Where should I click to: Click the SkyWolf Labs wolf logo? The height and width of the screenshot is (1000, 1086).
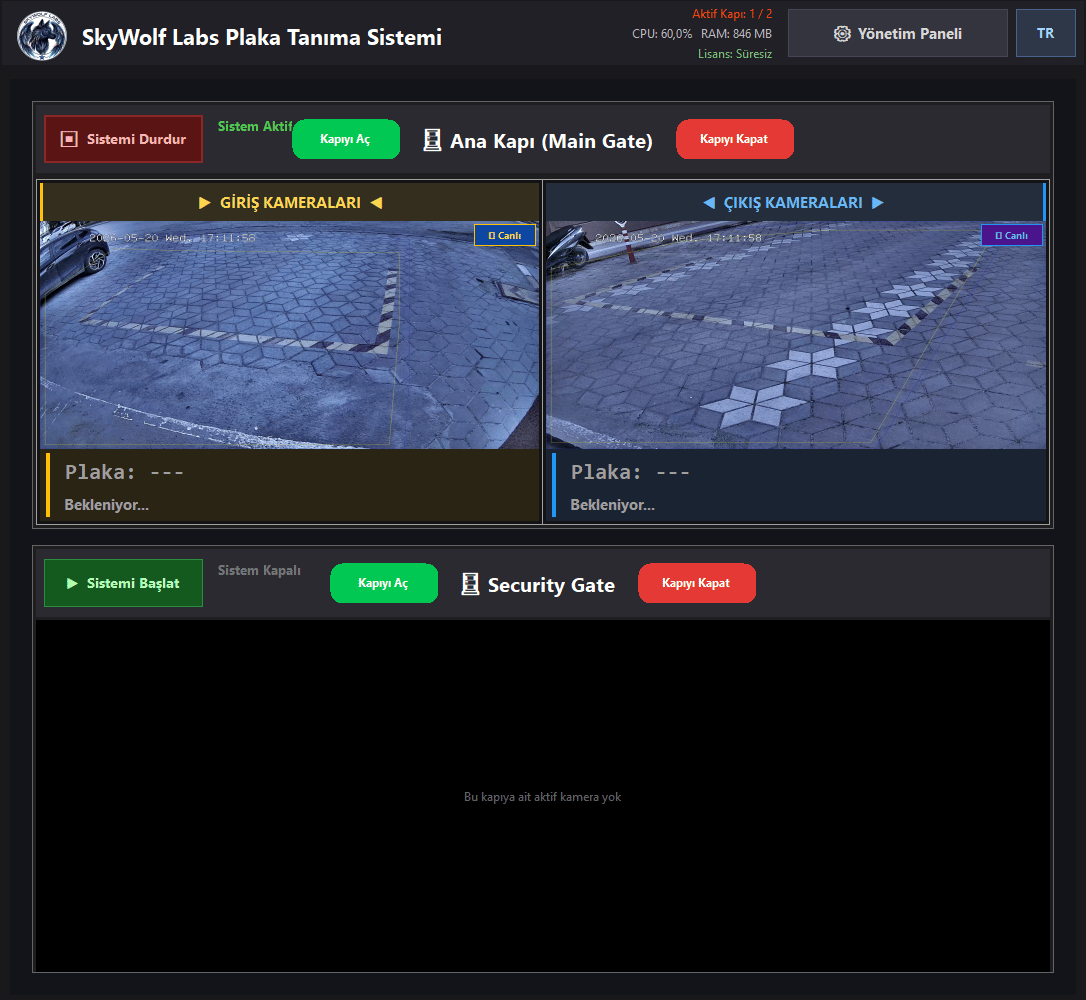pos(42,36)
